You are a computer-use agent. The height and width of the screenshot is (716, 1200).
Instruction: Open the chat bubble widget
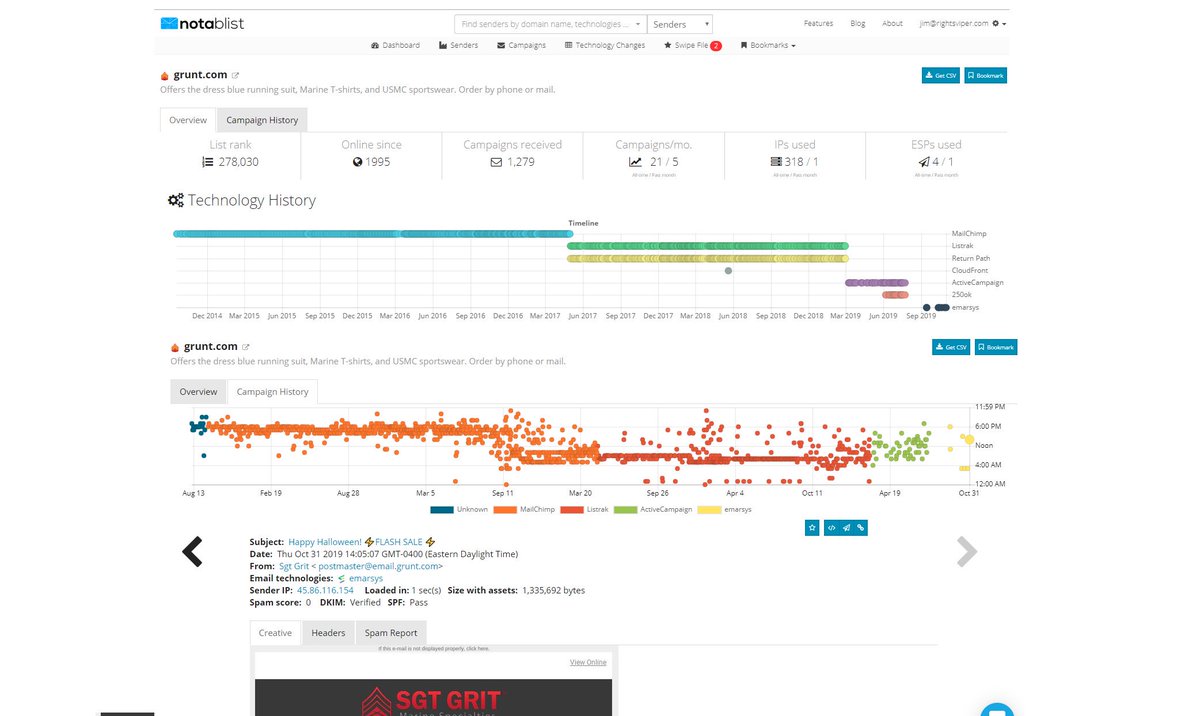coord(996,710)
